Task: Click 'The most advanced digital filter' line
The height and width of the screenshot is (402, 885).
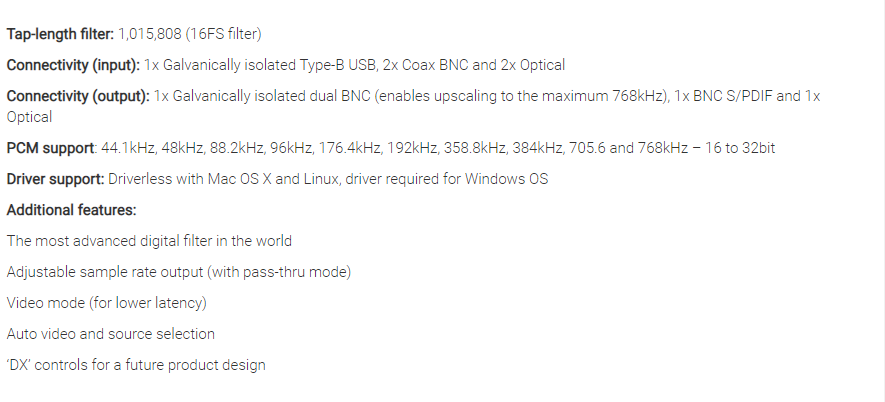Action: [x=150, y=241]
